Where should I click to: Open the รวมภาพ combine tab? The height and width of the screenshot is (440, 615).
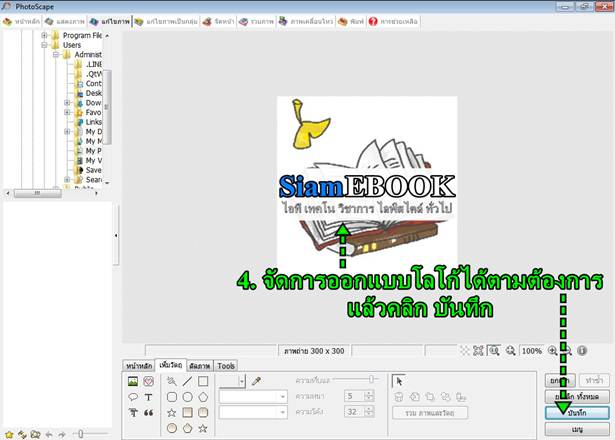[x=257, y=21]
